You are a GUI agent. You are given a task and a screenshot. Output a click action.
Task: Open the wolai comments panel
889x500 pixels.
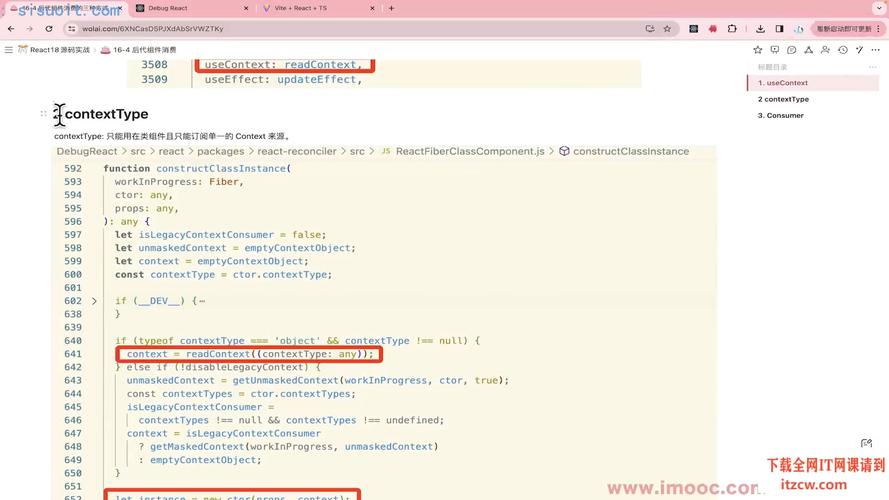point(791,50)
